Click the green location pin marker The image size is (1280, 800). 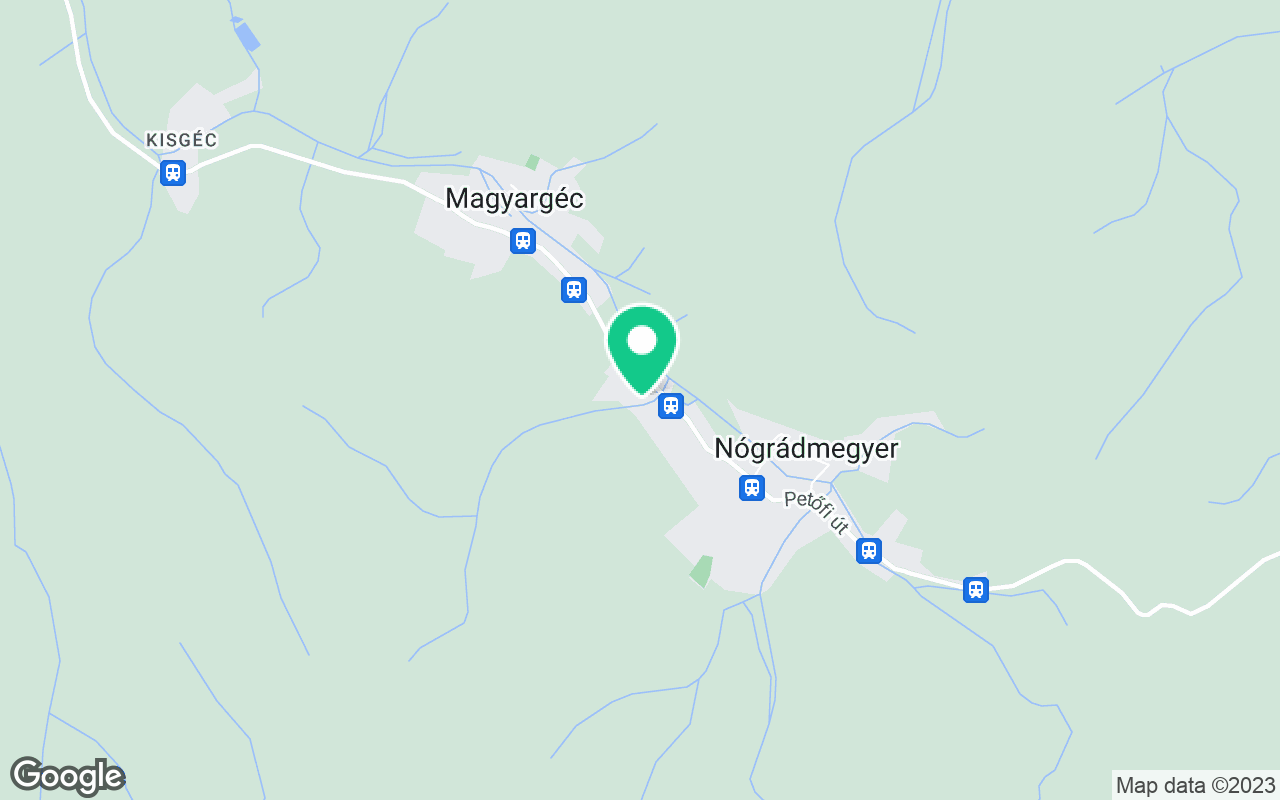(642, 350)
